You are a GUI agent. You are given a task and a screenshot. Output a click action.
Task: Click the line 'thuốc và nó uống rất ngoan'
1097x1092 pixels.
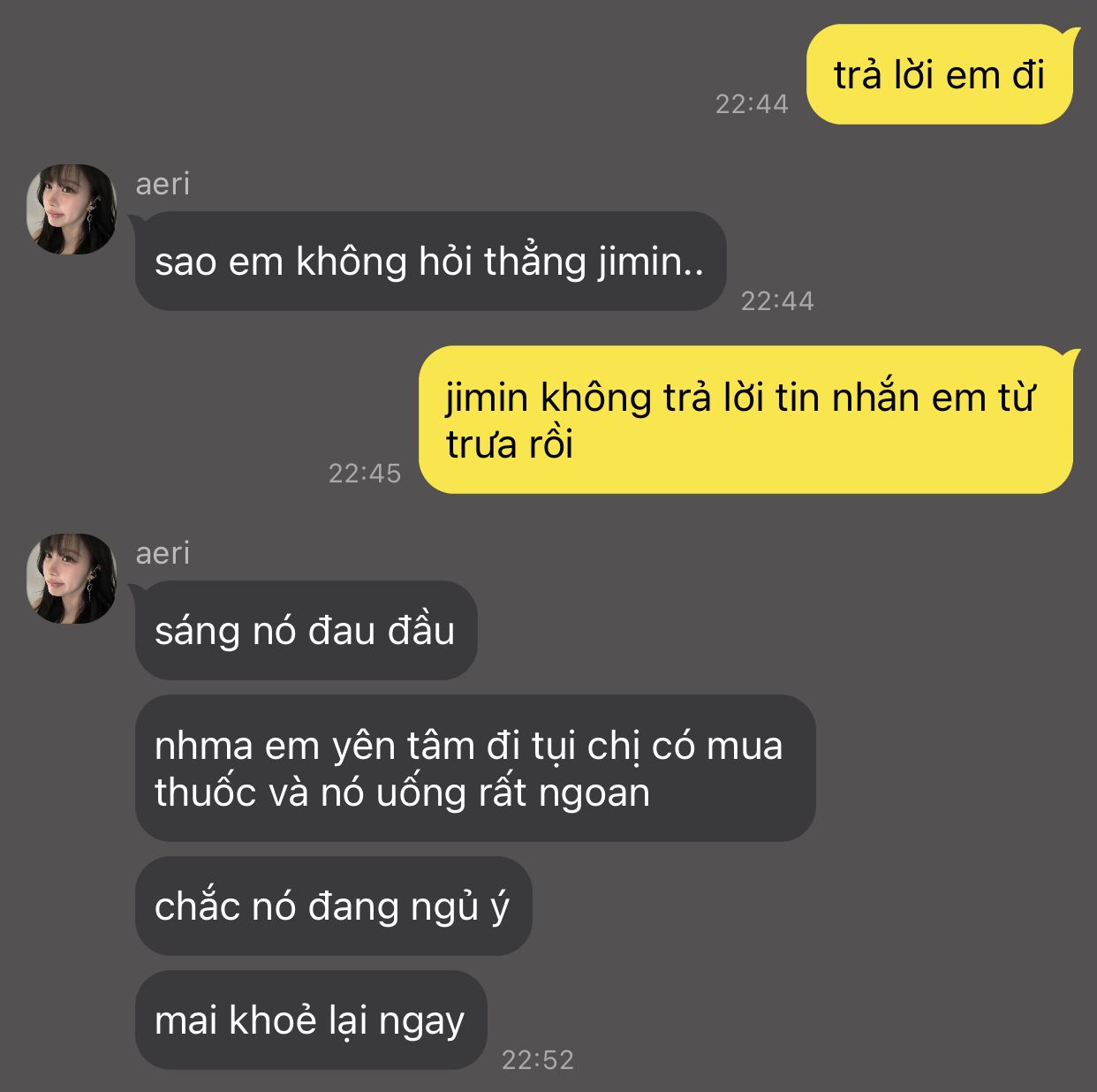402,792
